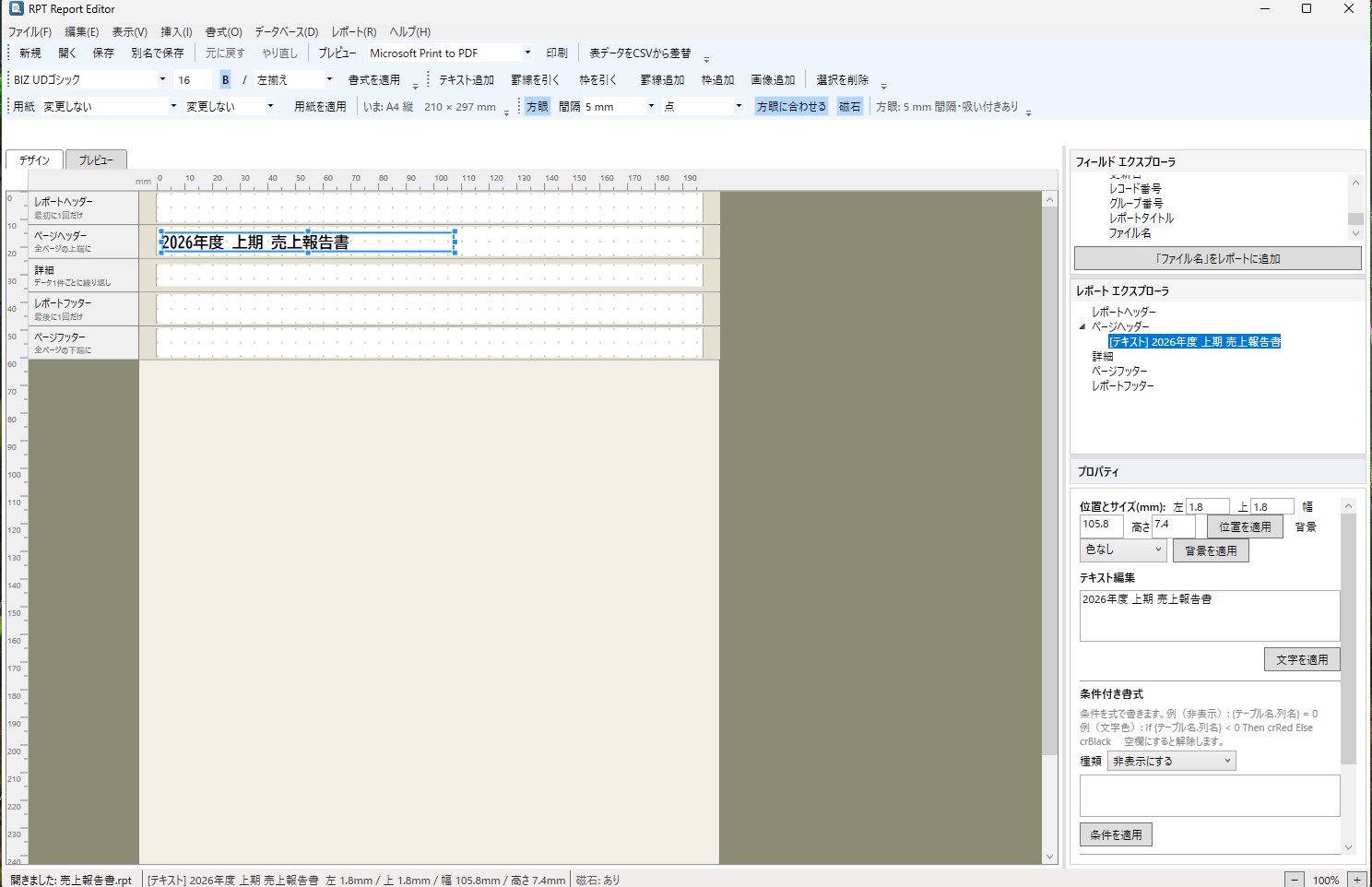Click テキスト追加 toolbar button
The height and width of the screenshot is (887, 1372).
[467, 80]
